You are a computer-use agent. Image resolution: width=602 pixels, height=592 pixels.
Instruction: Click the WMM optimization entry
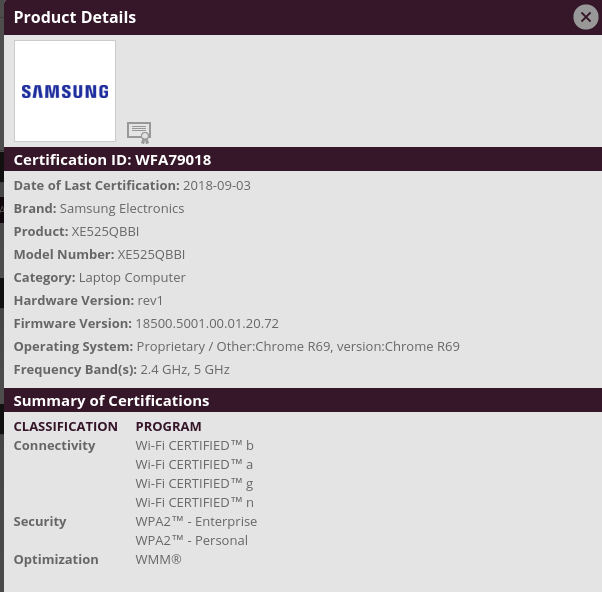pyautogui.click(x=158, y=560)
